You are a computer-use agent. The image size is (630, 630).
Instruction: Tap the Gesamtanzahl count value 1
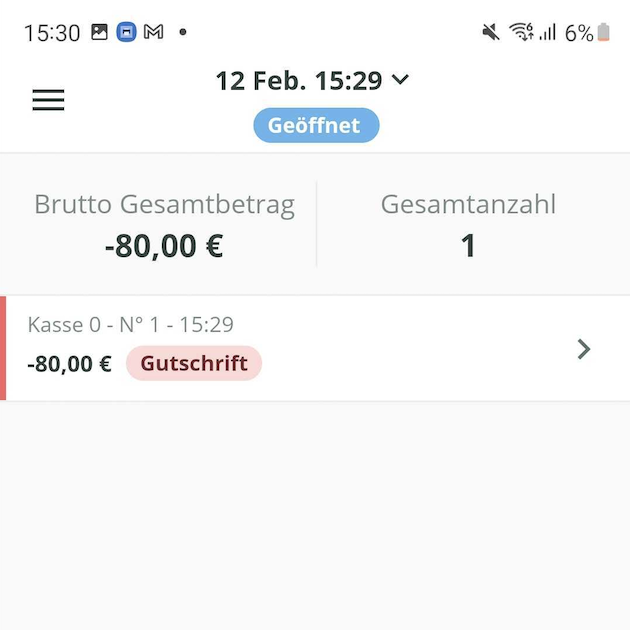tap(468, 245)
